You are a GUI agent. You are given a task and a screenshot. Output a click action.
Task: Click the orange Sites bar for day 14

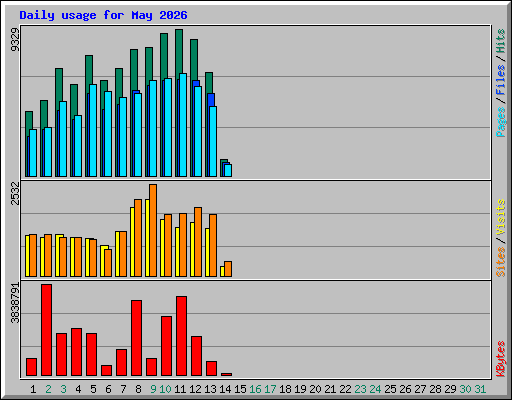tap(228, 269)
